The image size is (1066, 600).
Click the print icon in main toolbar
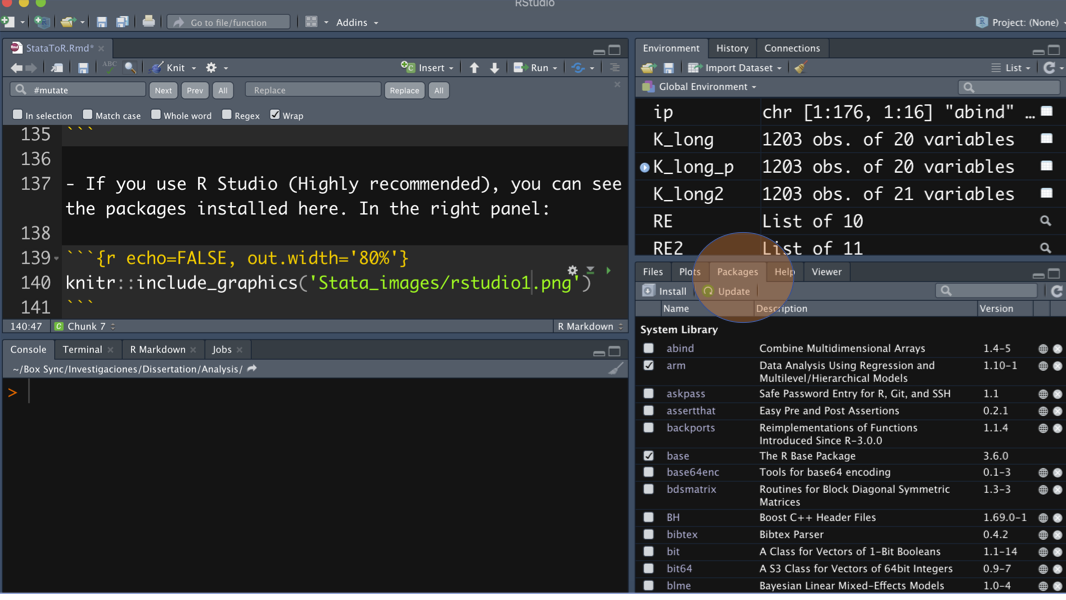click(148, 22)
